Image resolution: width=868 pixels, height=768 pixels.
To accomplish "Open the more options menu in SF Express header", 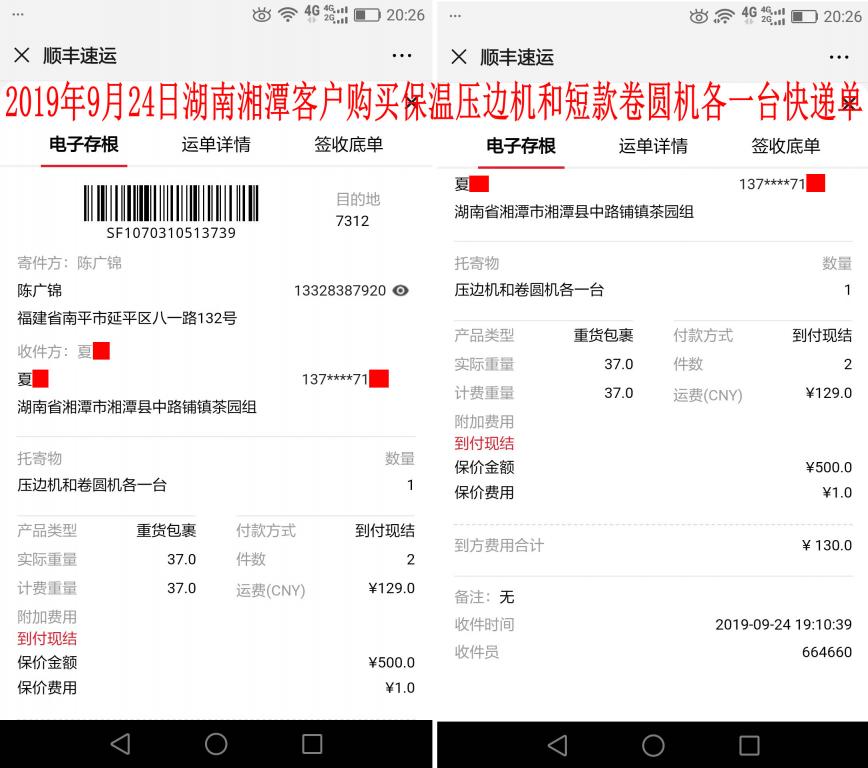I will [x=403, y=57].
